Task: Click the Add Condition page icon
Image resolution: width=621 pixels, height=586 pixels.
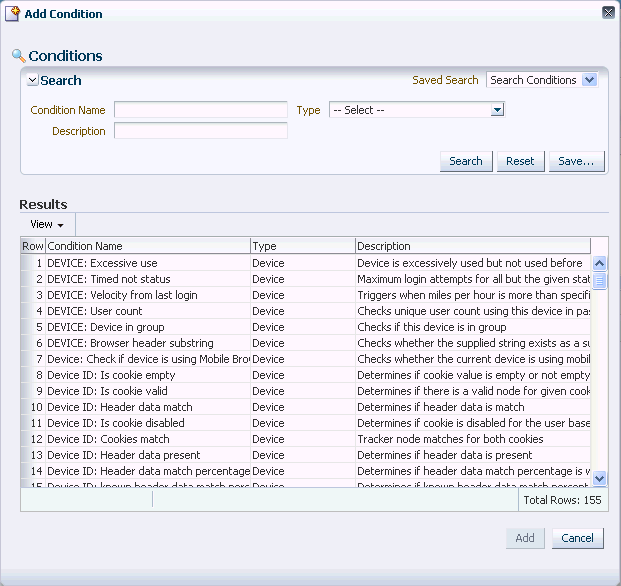Action: pyautogui.click(x=12, y=13)
